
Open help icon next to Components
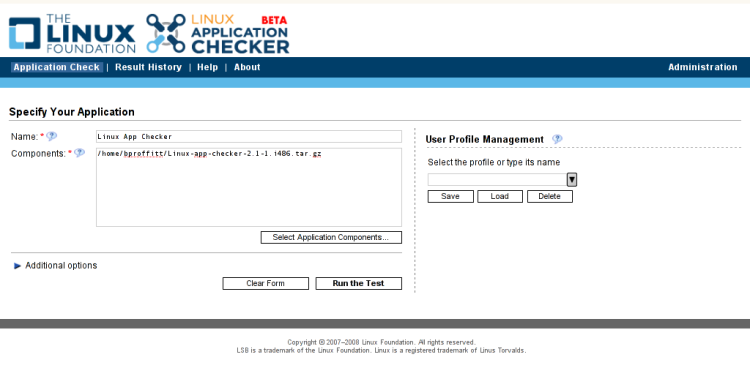pos(79,153)
